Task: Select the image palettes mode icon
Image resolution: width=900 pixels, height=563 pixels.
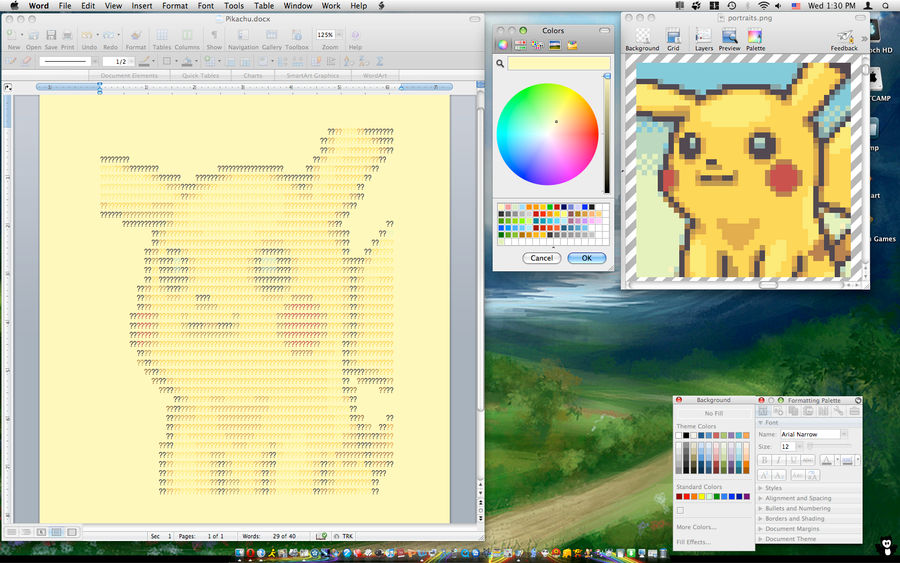Action: 554,45
